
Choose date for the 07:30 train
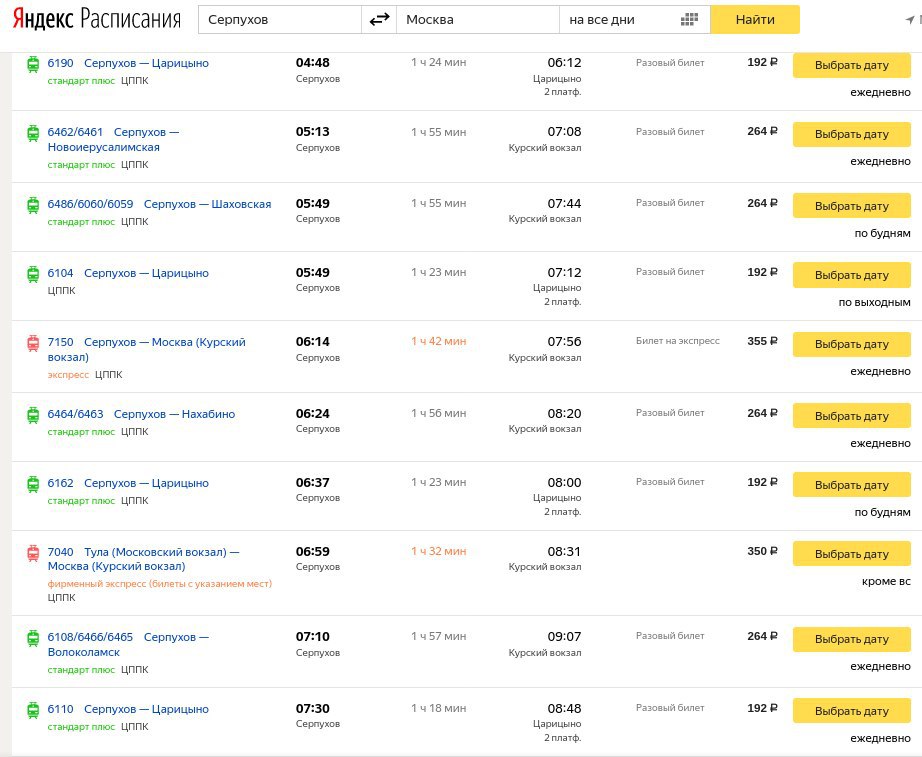click(851, 711)
